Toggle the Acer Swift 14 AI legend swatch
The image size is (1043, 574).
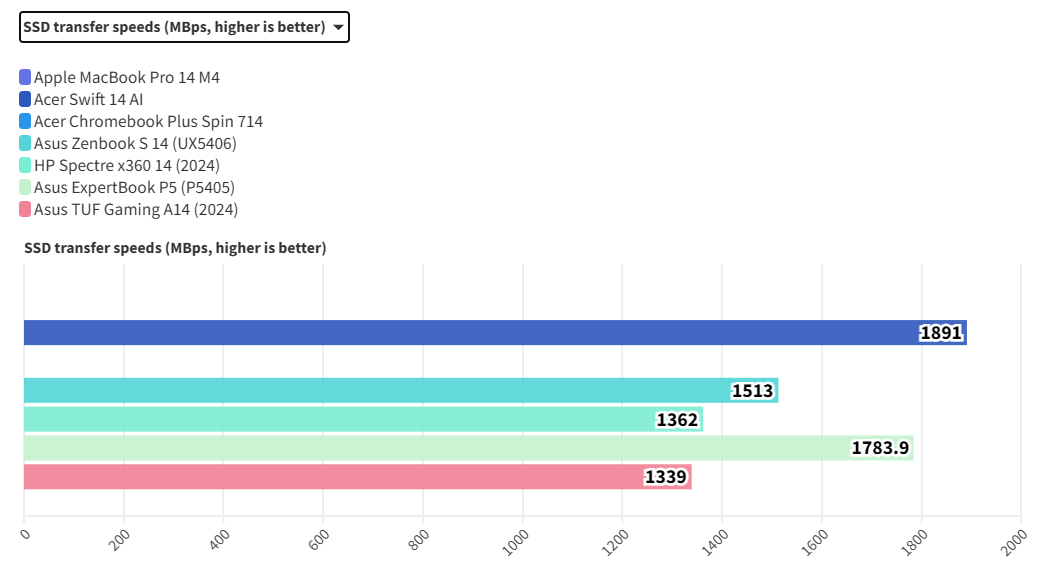tap(25, 99)
